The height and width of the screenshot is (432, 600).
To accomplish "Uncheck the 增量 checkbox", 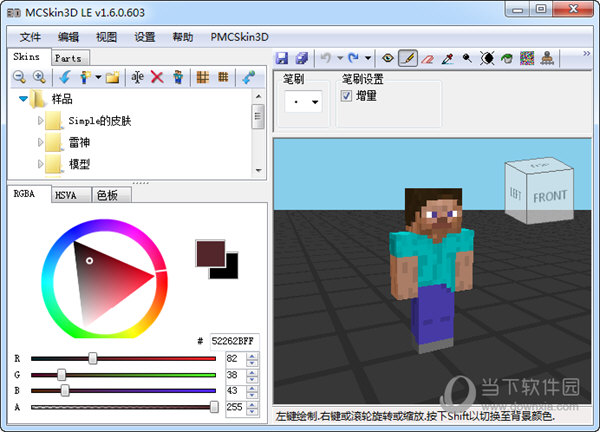I will (346, 96).
